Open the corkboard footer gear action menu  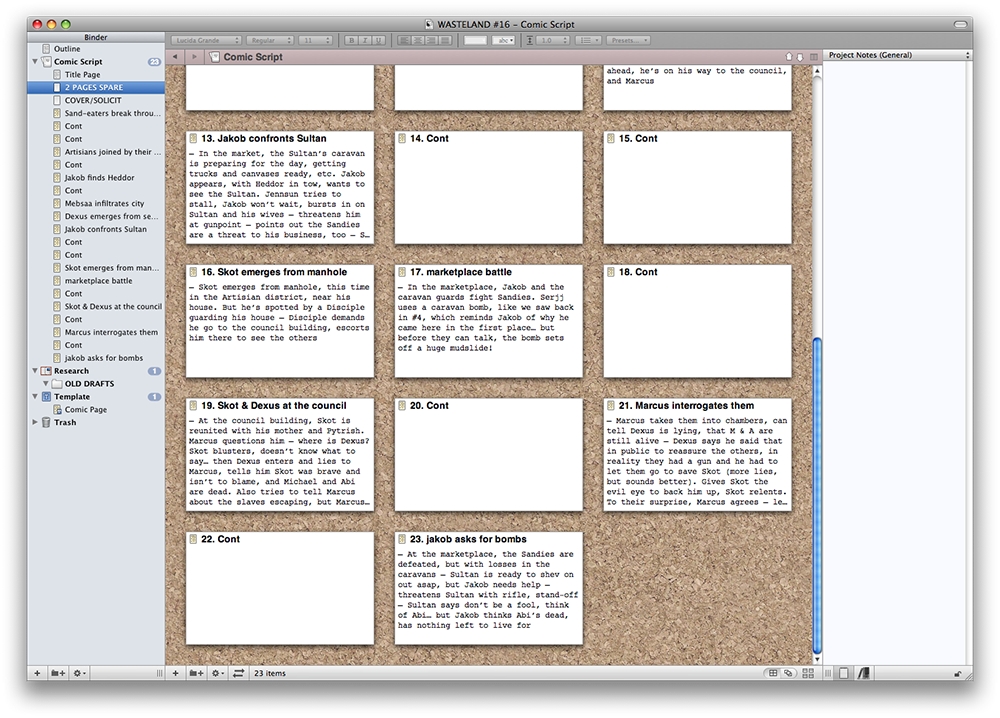click(218, 674)
